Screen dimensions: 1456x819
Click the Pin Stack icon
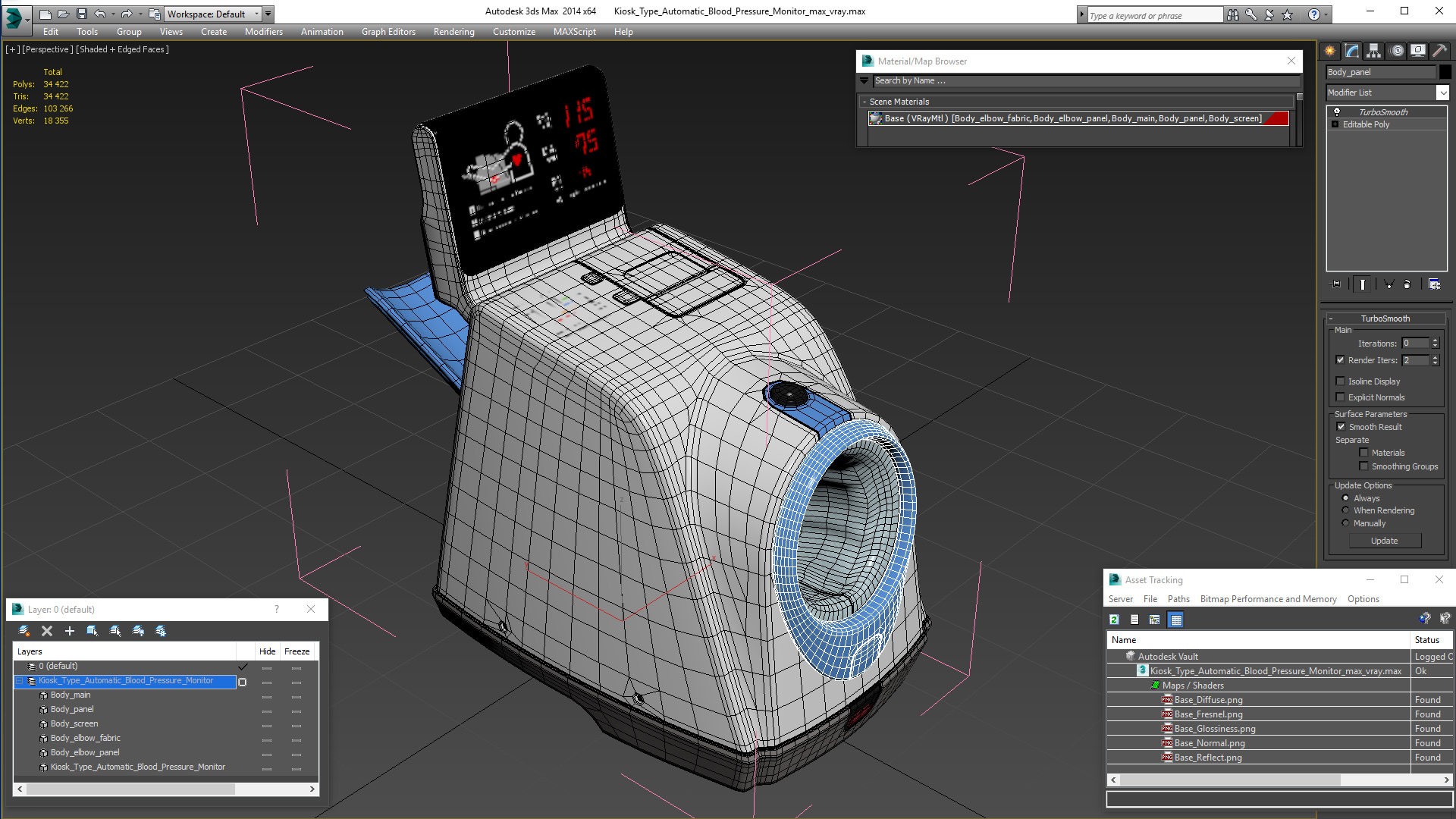click(1336, 284)
